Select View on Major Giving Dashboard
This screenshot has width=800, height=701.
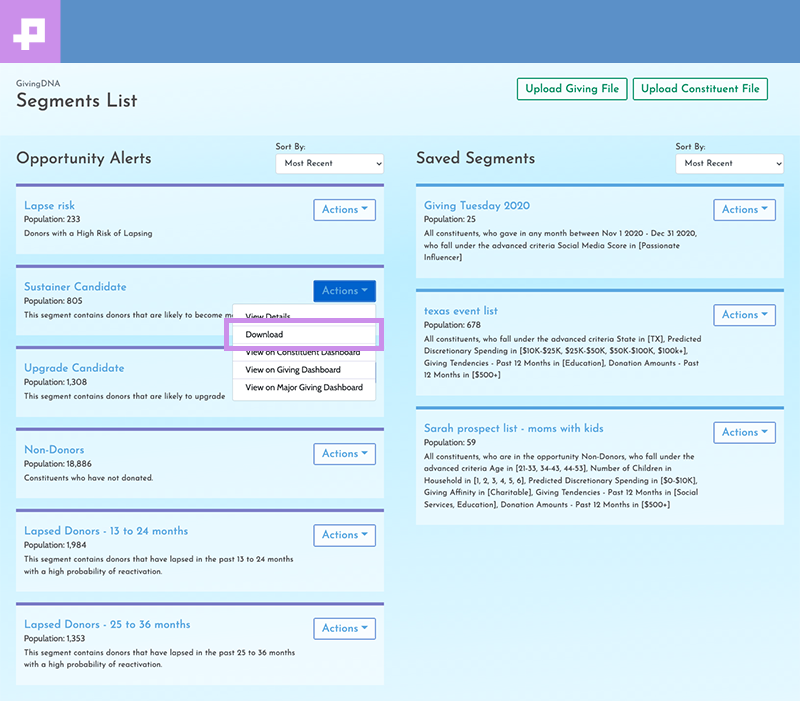click(304, 388)
